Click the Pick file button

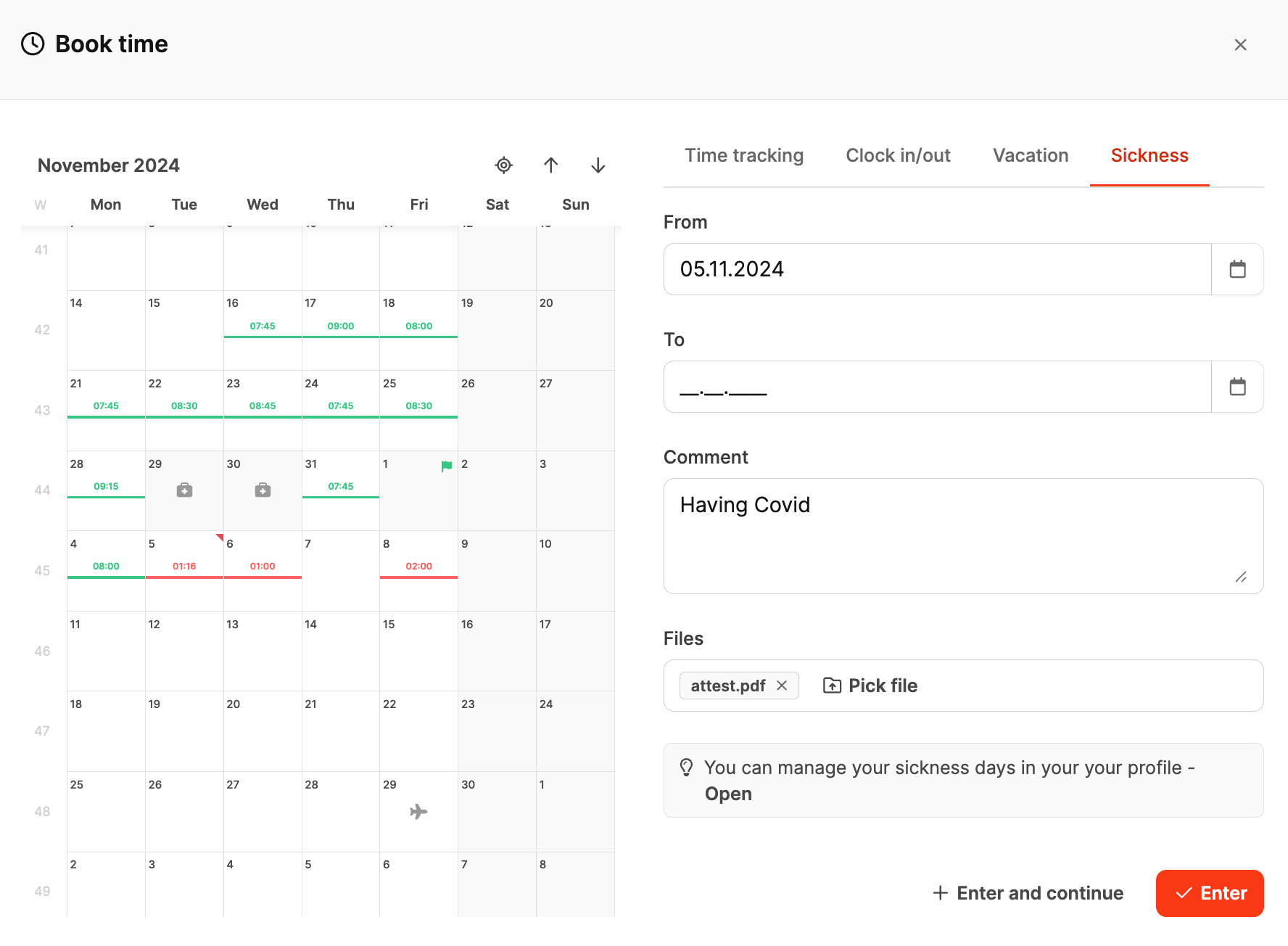(870, 686)
